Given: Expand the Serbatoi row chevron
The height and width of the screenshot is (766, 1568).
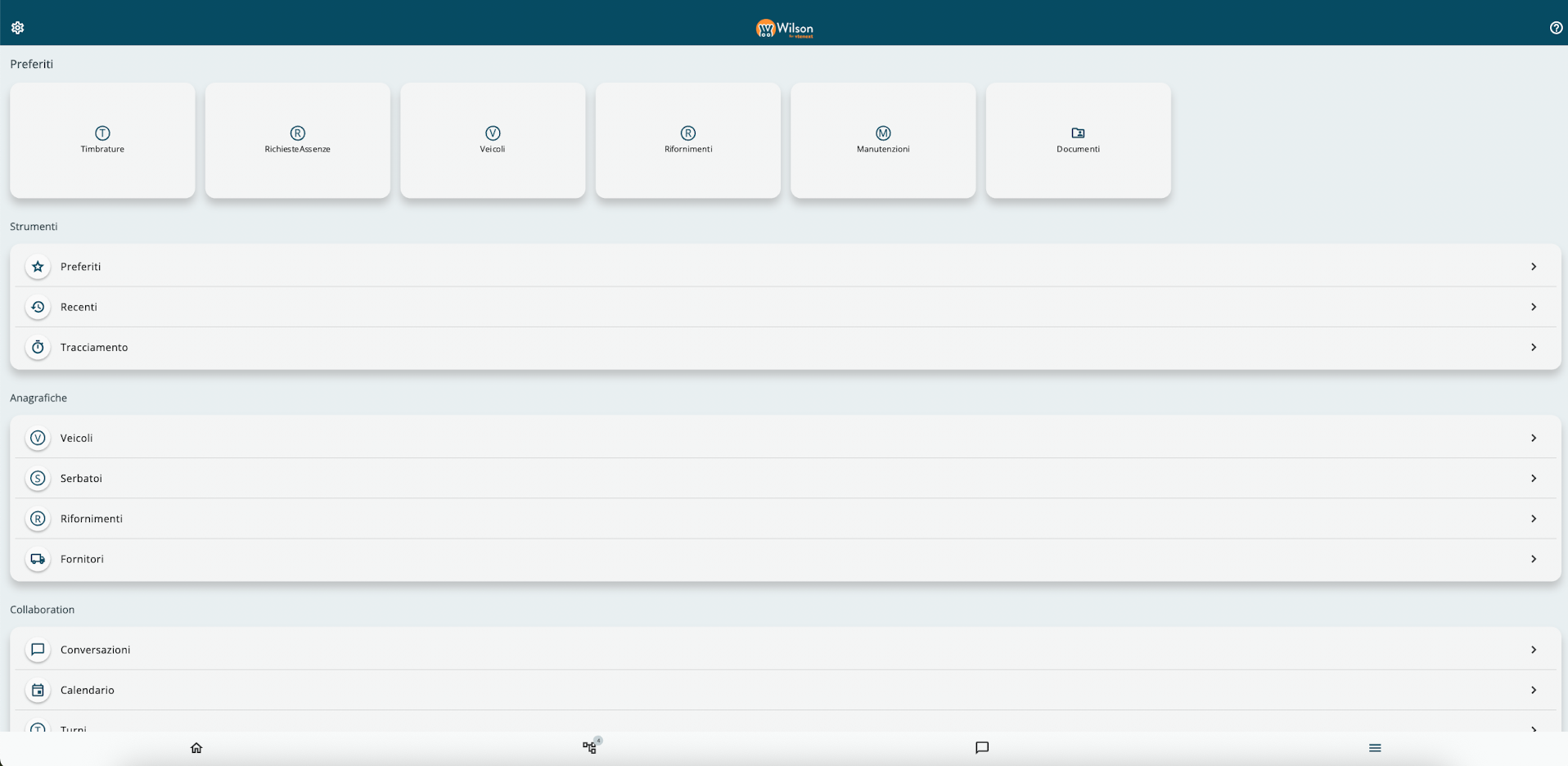Looking at the screenshot, I should (1534, 478).
